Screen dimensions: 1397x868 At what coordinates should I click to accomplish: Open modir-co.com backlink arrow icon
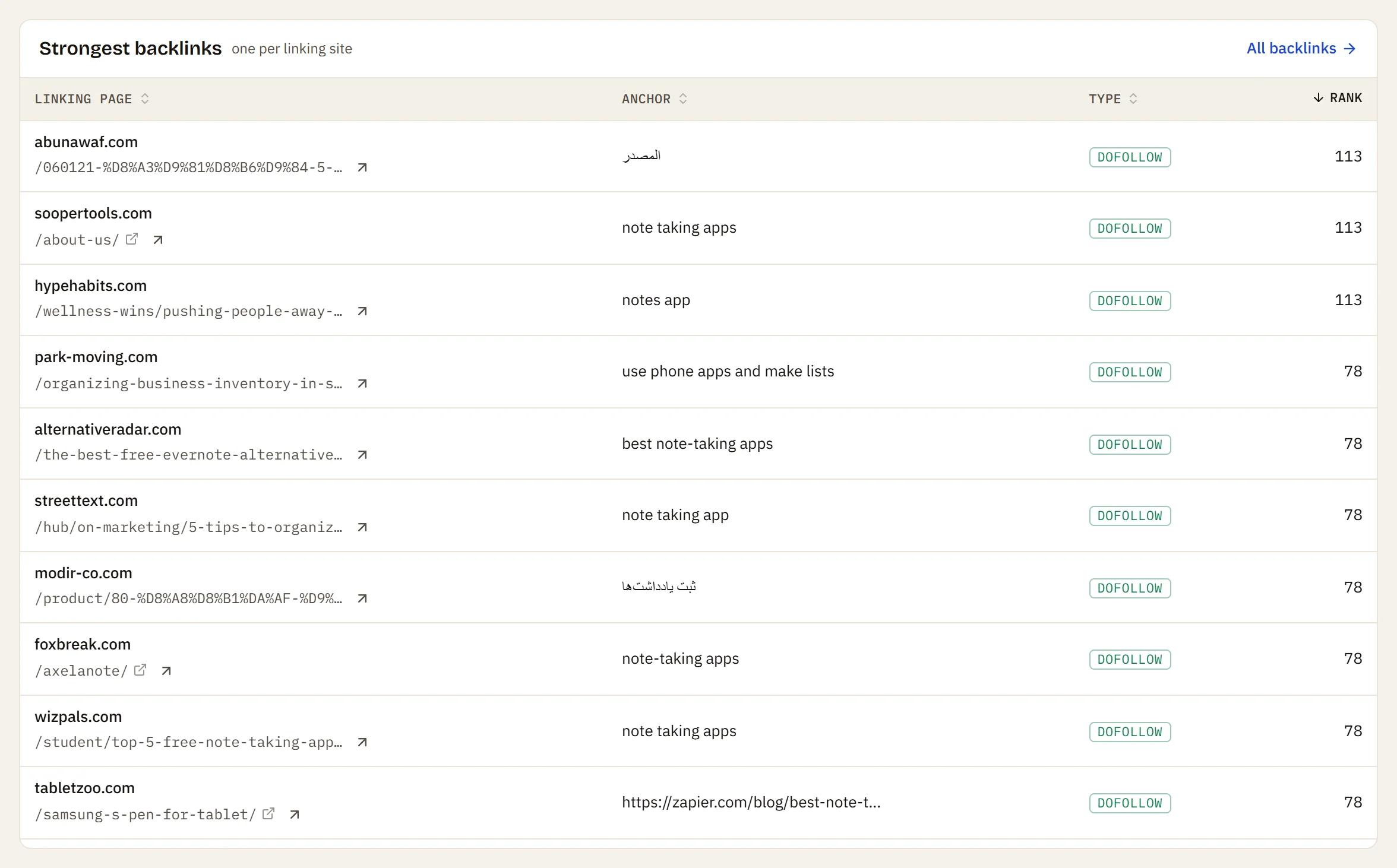tap(362, 598)
